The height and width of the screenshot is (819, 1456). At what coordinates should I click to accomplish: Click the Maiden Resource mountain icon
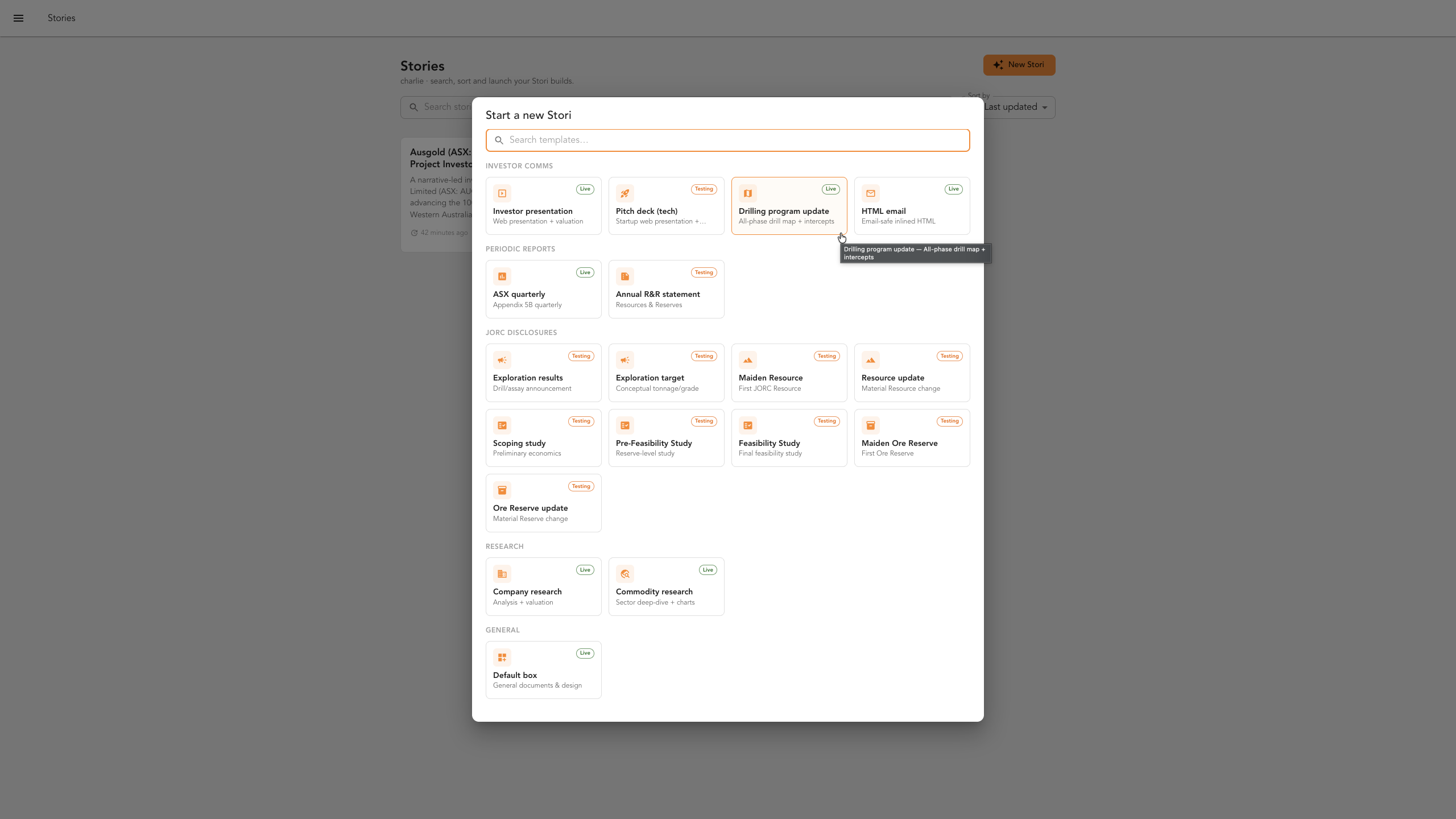[748, 360]
